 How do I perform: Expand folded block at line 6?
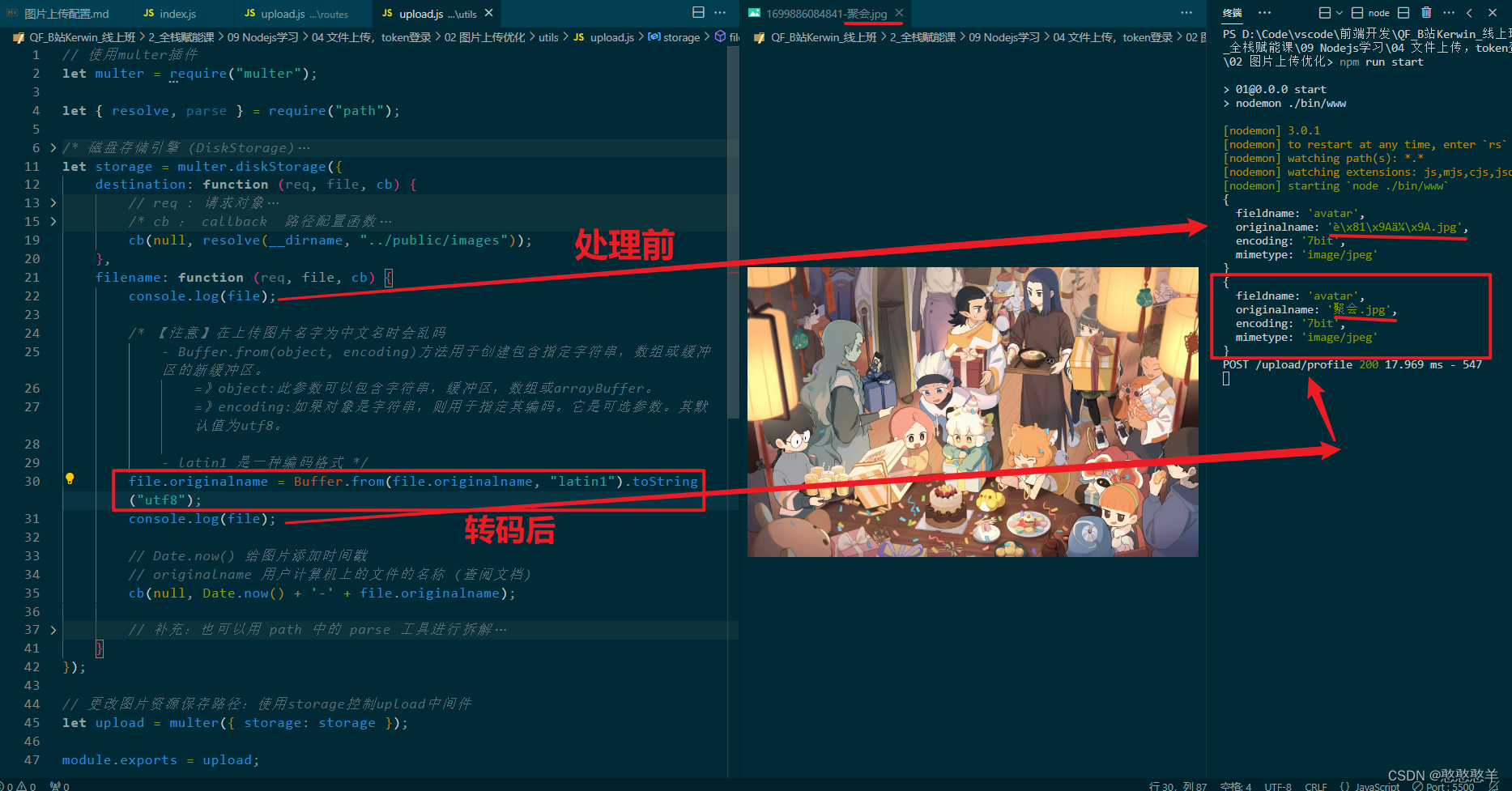[53, 147]
